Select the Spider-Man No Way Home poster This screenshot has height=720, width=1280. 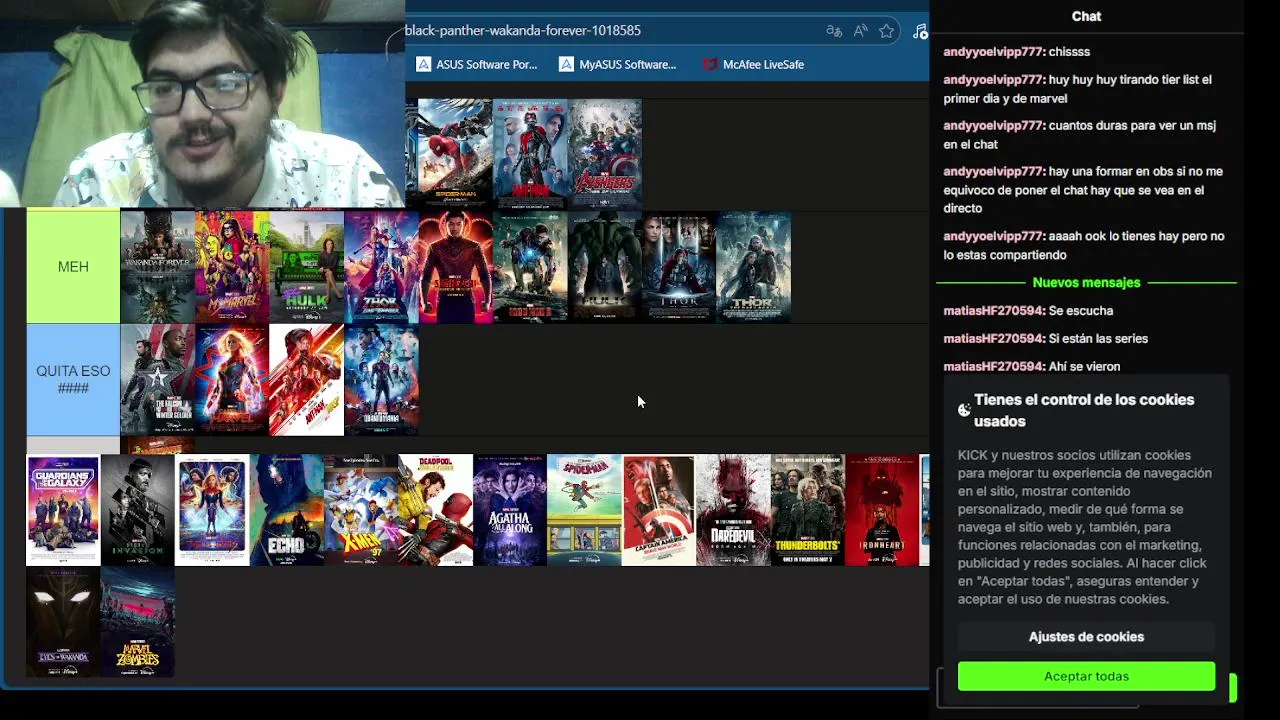(455, 153)
